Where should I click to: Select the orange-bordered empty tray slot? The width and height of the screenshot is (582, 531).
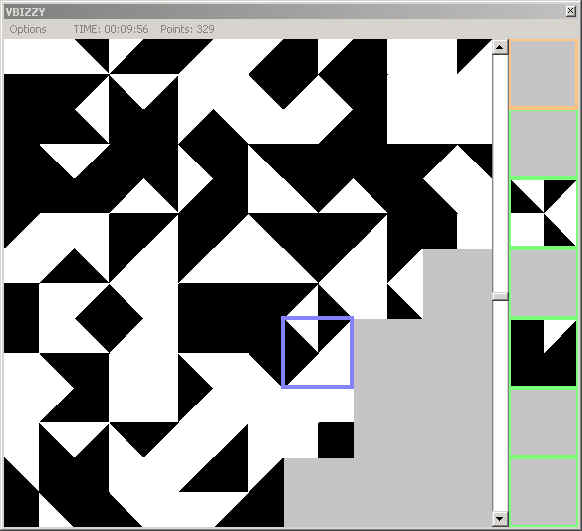[x=543, y=74]
